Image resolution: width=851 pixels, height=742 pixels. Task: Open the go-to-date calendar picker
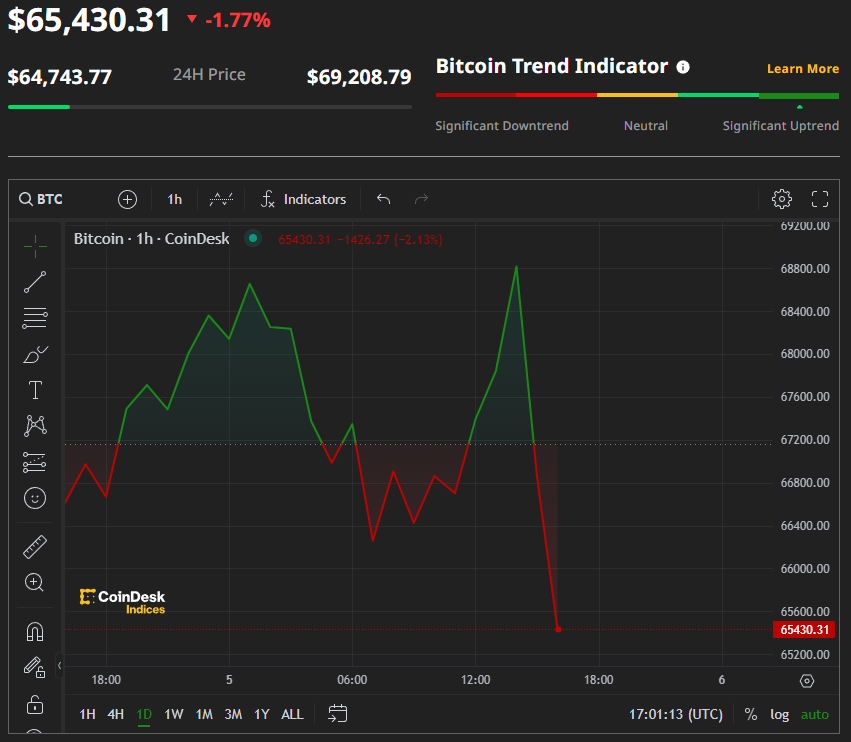[x=337, y=714]
